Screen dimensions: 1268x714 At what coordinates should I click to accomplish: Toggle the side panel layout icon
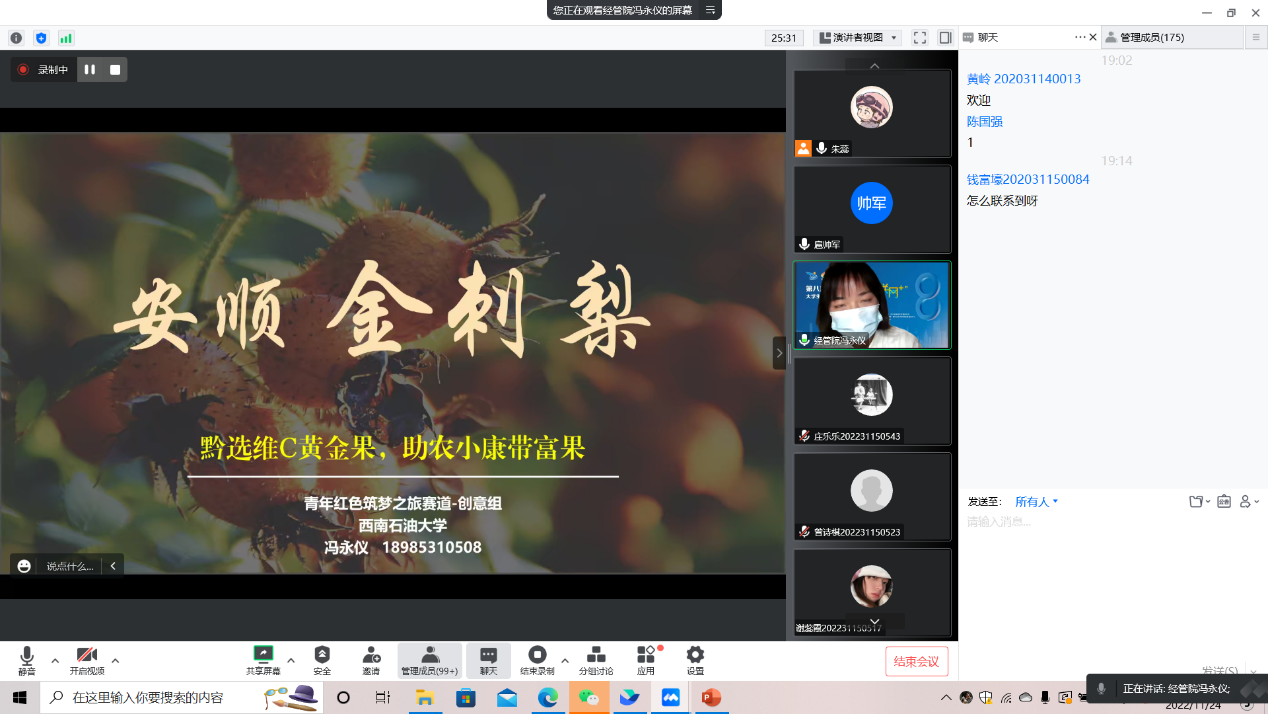point(945,38)
